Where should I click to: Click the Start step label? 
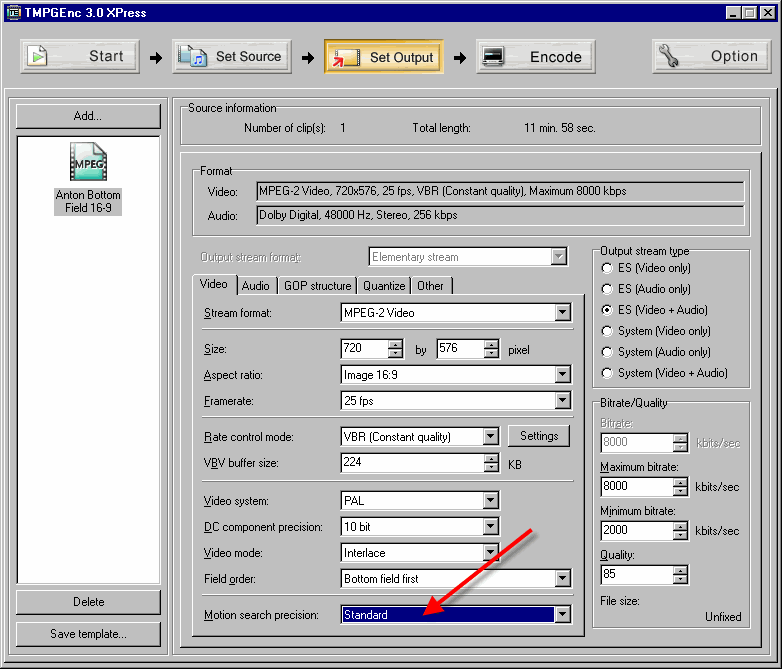coord(106,56)
